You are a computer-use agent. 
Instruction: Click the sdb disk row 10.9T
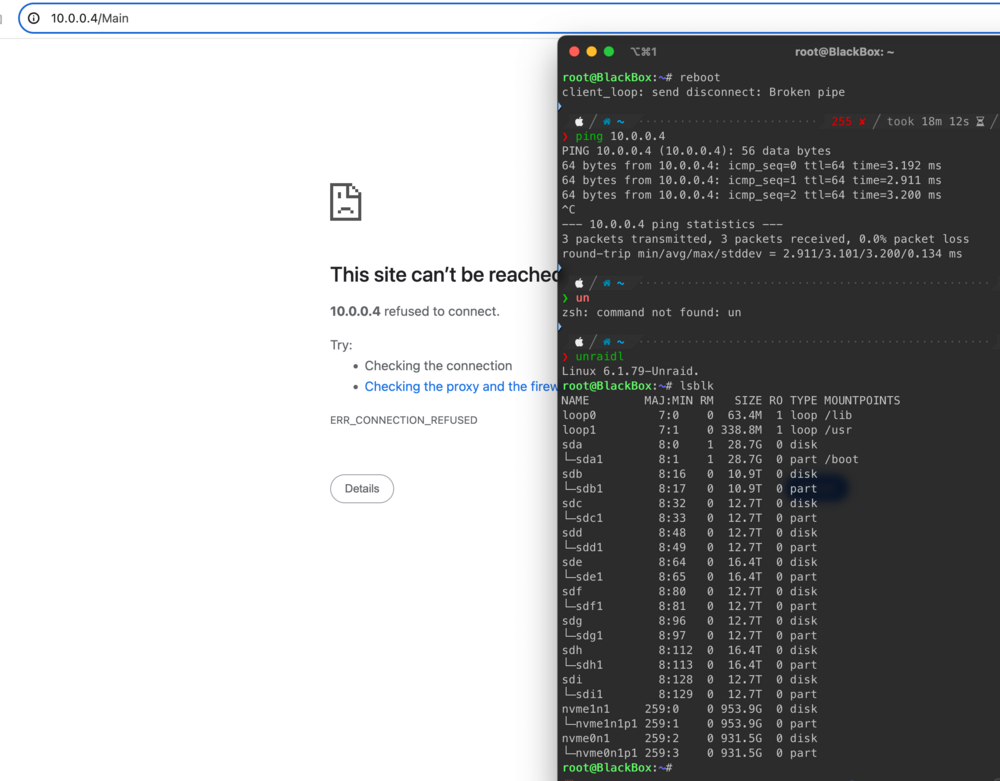689,474
